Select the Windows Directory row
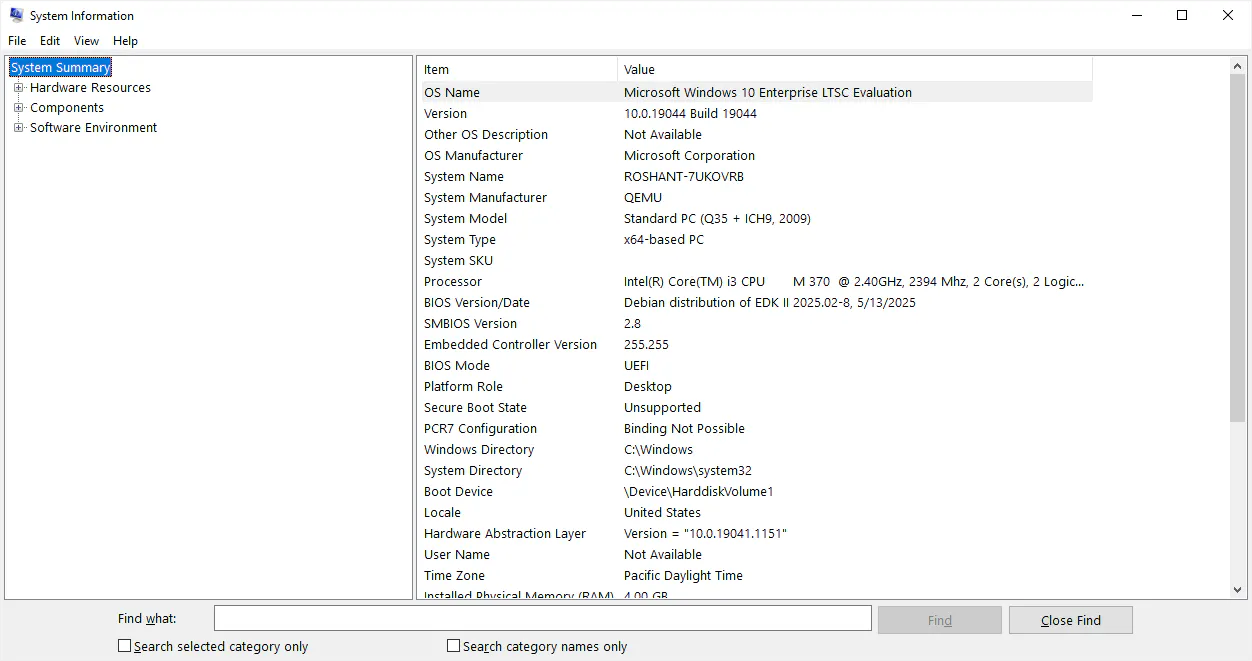The image size is (1252, 661). (x=755, y=449)
